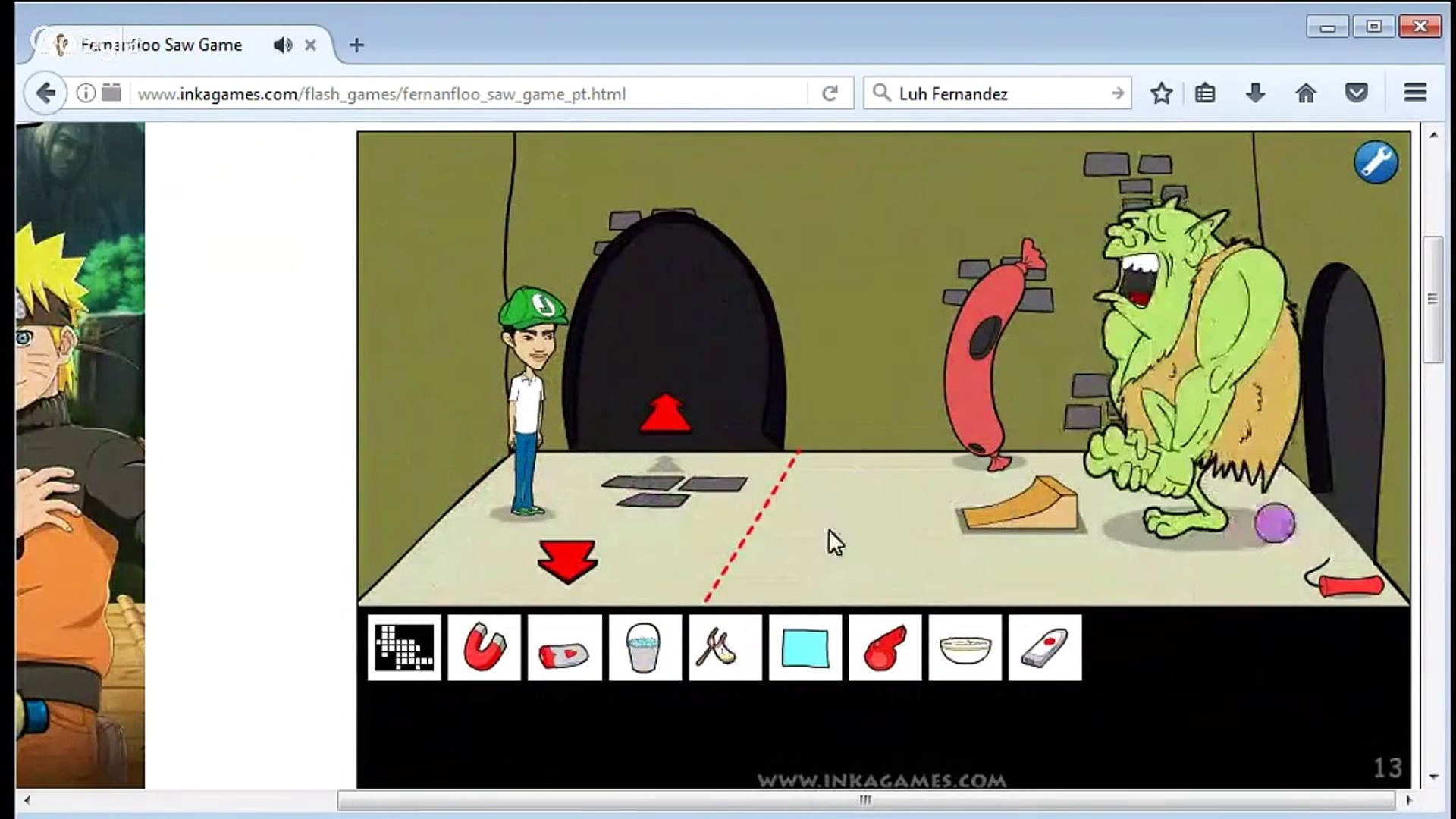Select the water bucket inventory item

(x=645, y=647)
